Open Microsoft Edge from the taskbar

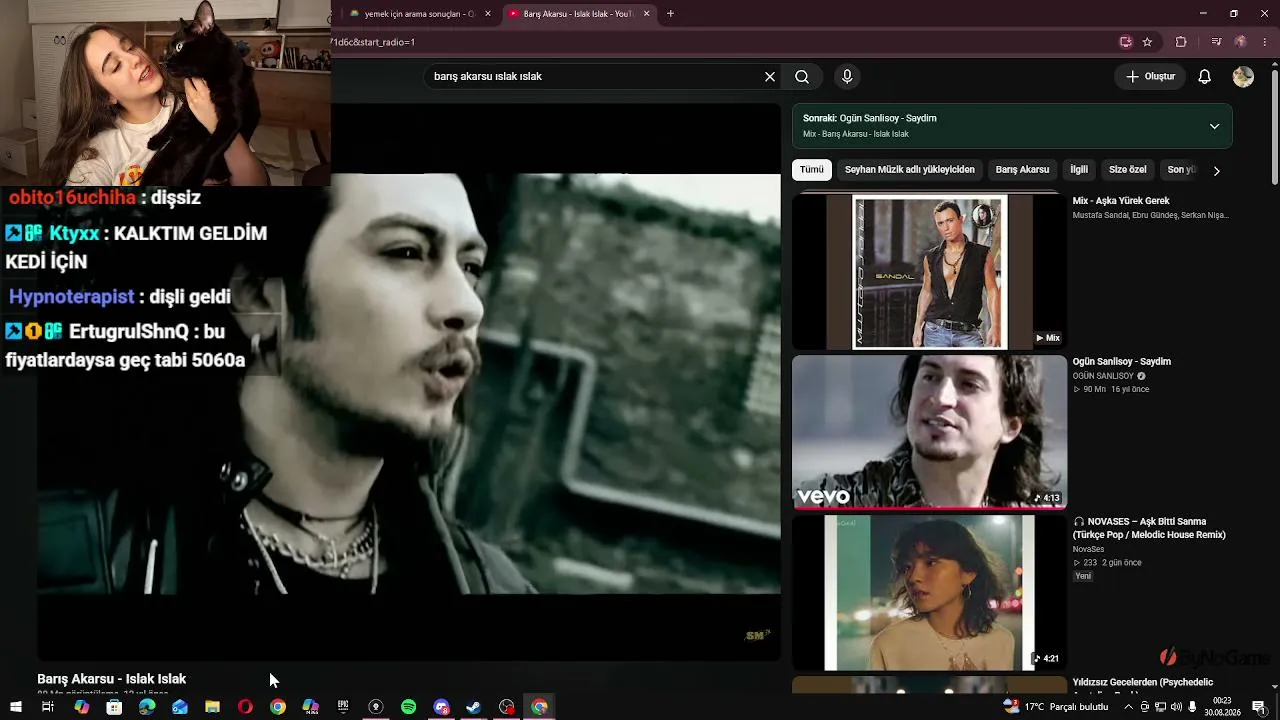(147, 707)
